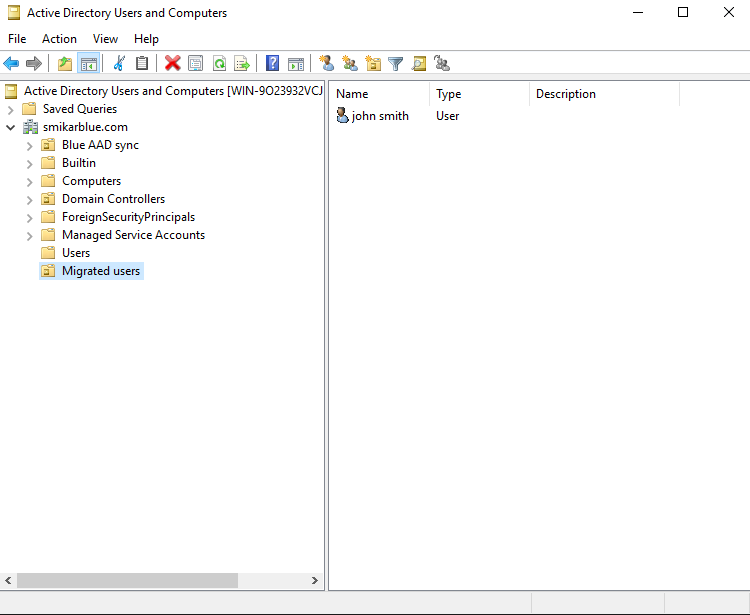The width and height of the screenshot is (750, 615).
Task: Minimize the window
Action: coord(638,12)
